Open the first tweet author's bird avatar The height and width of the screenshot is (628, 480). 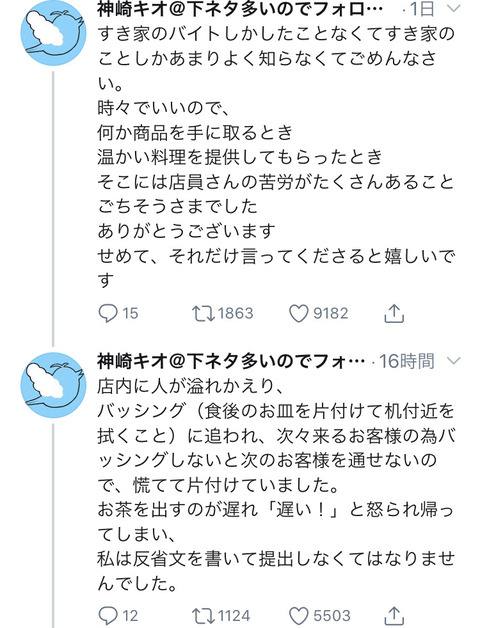pos(53,33)
